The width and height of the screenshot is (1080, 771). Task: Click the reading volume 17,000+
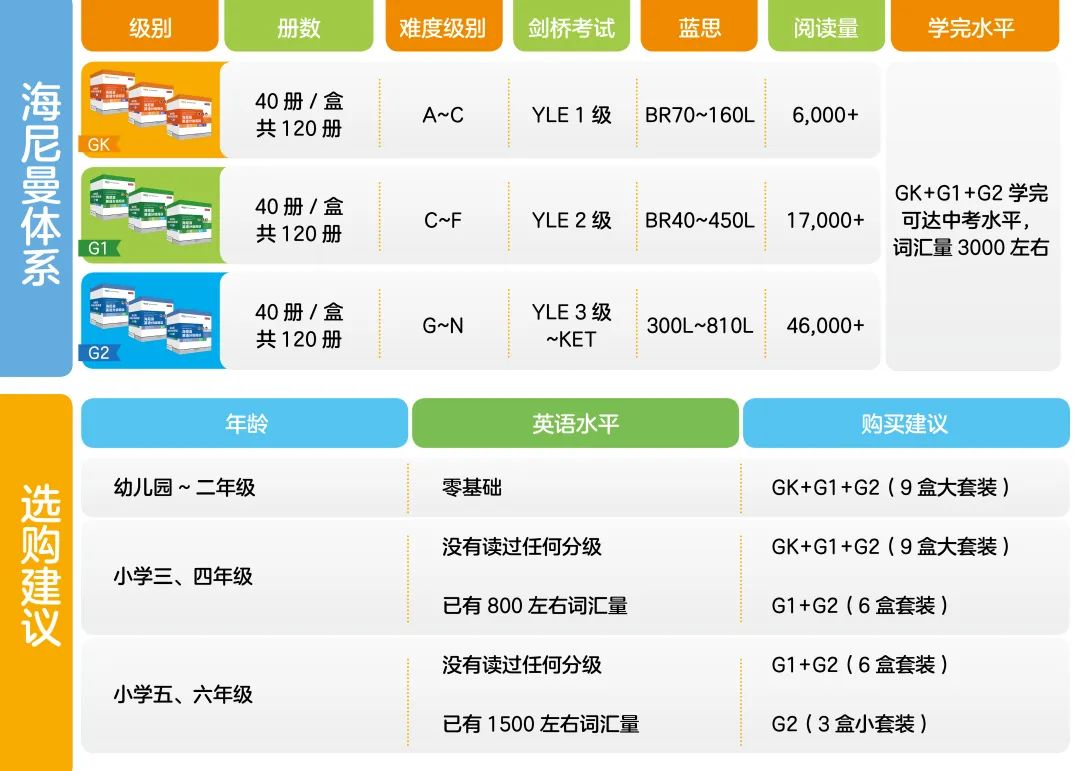click(825, 220)
